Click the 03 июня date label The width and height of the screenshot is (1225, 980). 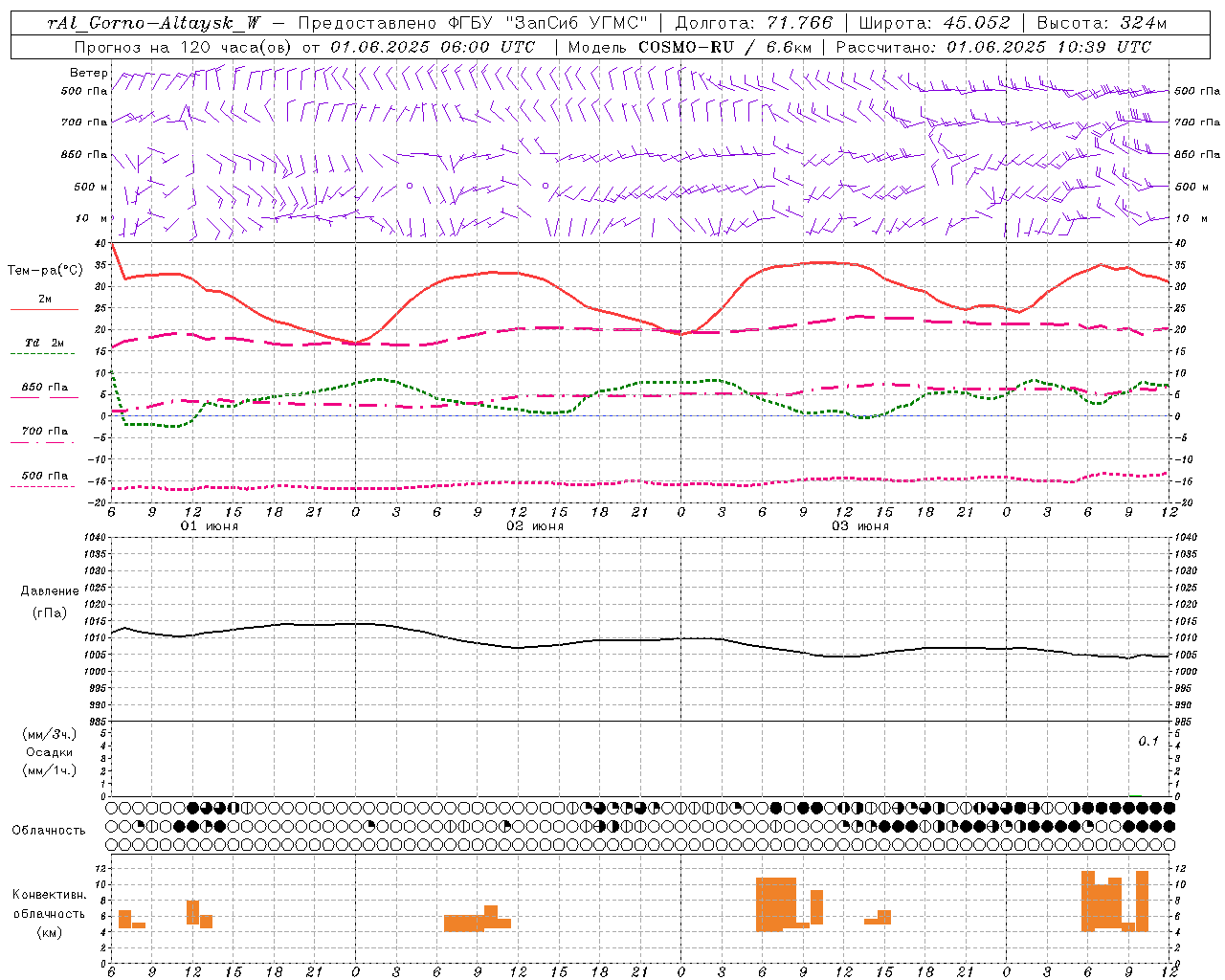coord(860,526)
